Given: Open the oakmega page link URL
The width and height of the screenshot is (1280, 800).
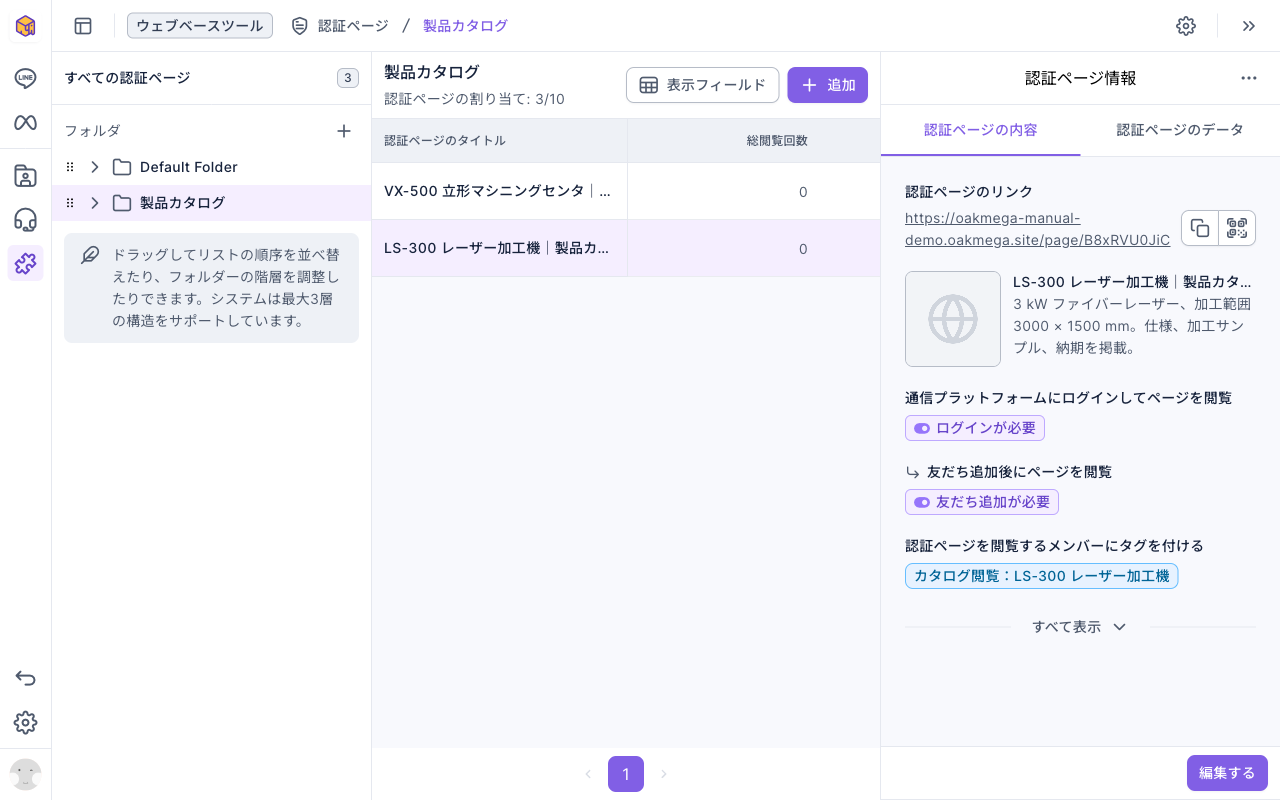Looking at the screenshot, I should (x=1037, y=229).
